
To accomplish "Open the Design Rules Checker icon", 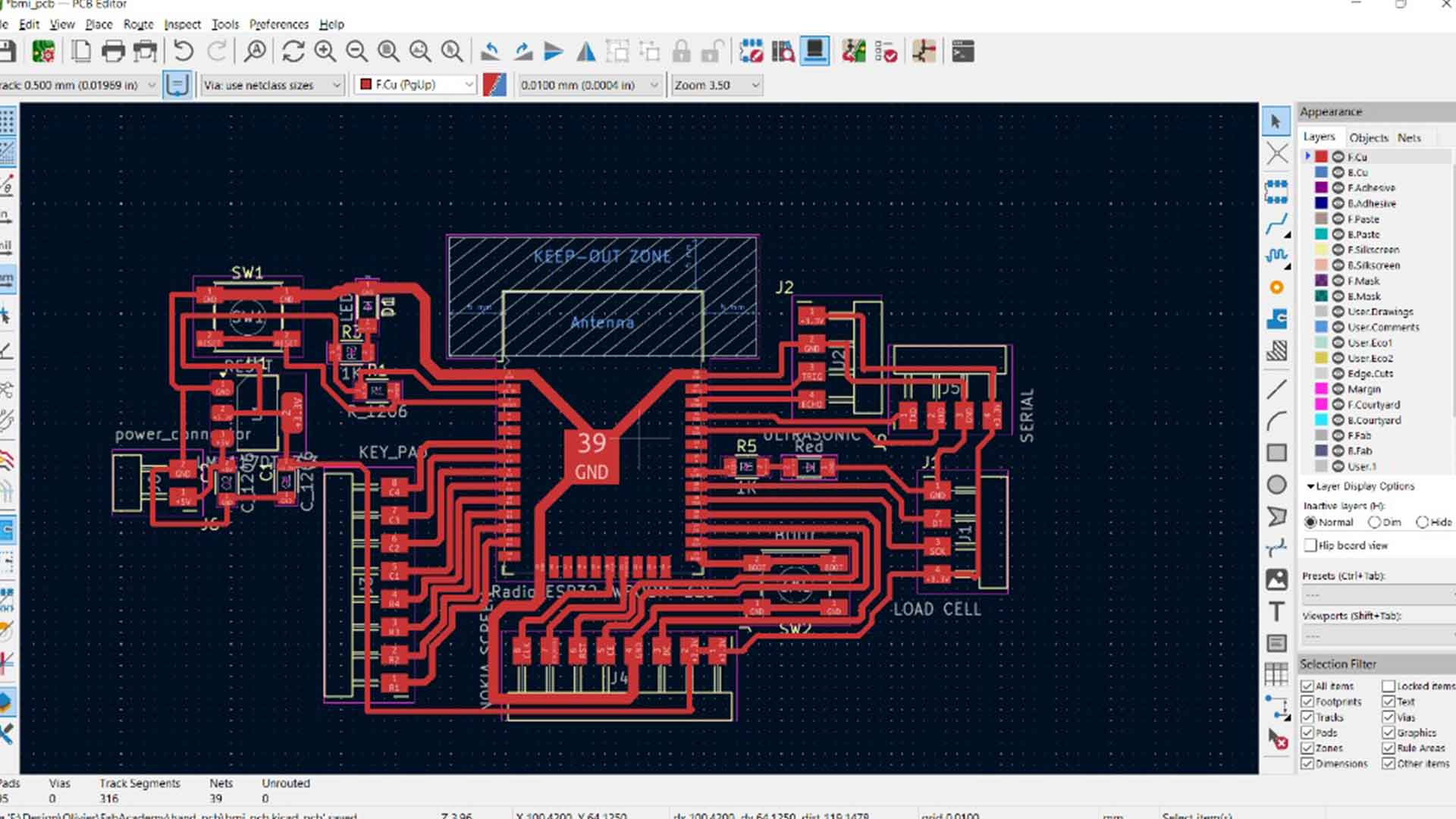I will [x=886, y=52].
